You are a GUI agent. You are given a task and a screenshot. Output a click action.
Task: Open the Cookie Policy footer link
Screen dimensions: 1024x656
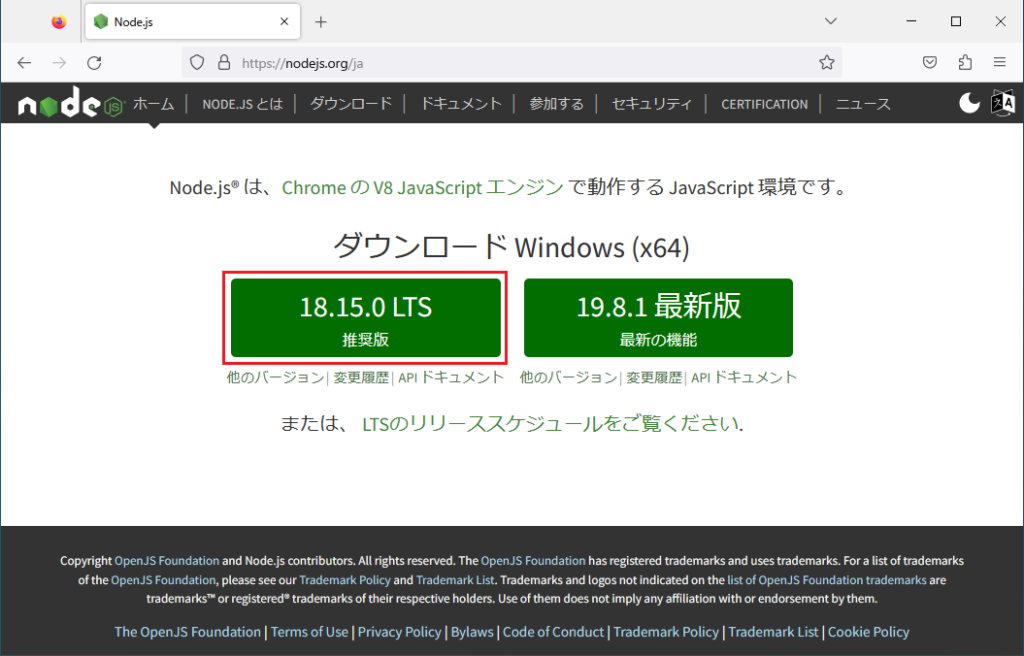click(869, 632)
